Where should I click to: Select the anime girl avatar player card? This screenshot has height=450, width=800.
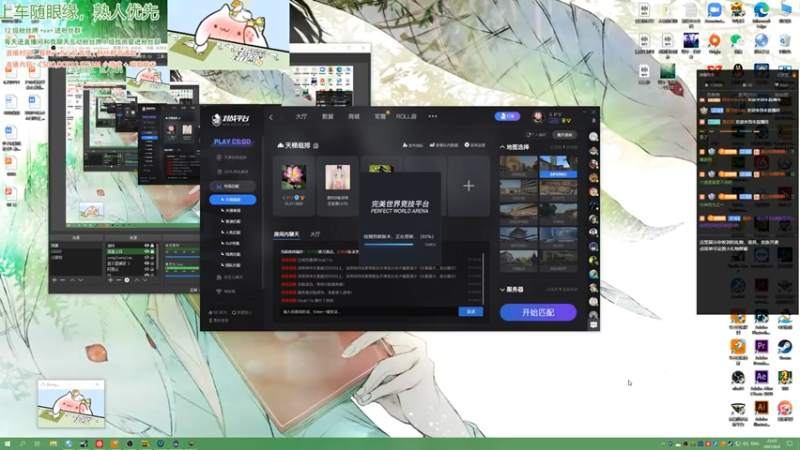[x=337, y=186]
